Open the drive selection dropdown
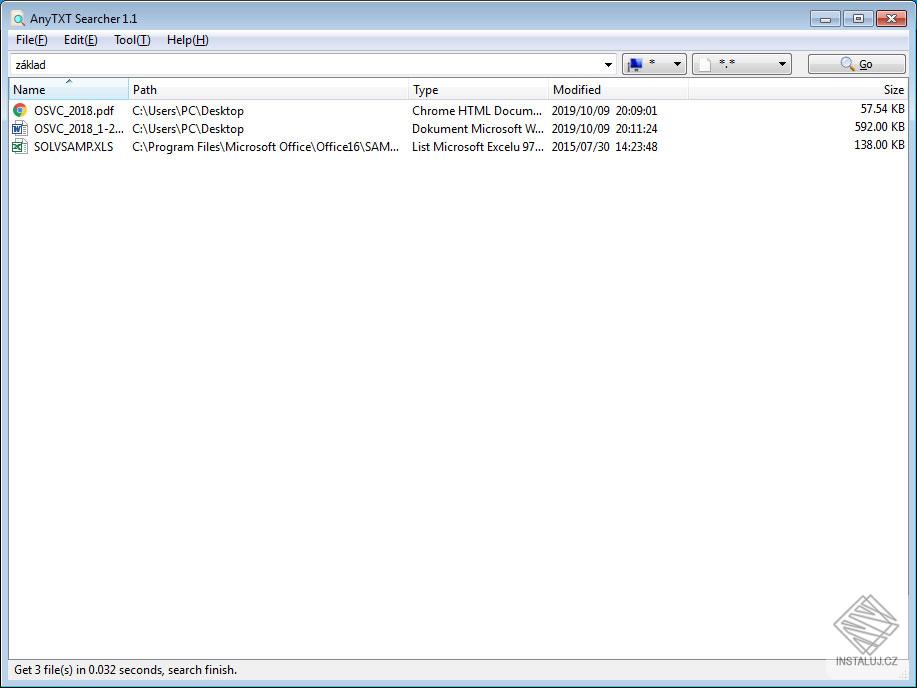The width and height of the screenshot is (917, 688). 654,64
